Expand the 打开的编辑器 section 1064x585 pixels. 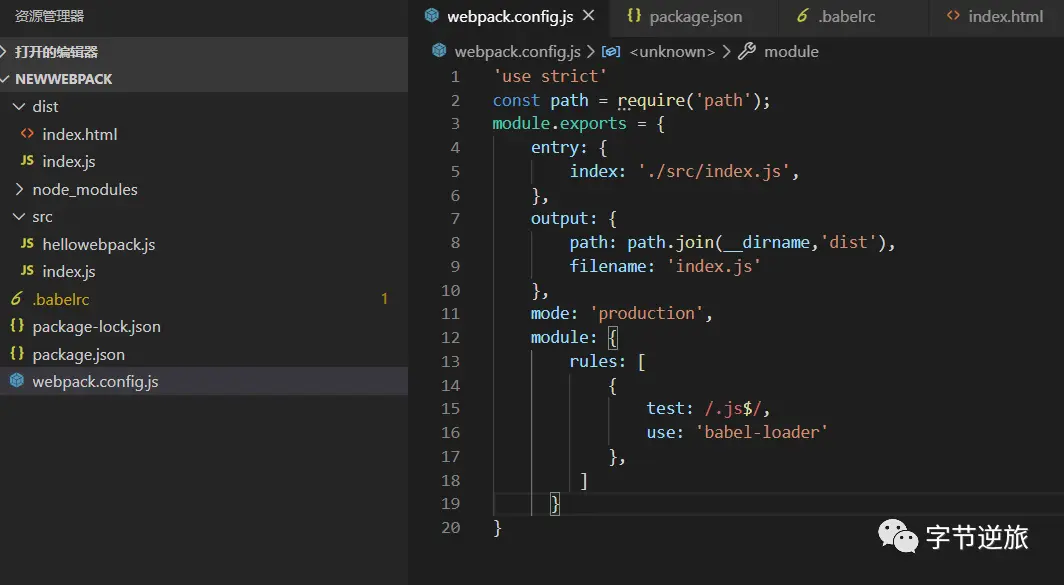click(204, 52)
